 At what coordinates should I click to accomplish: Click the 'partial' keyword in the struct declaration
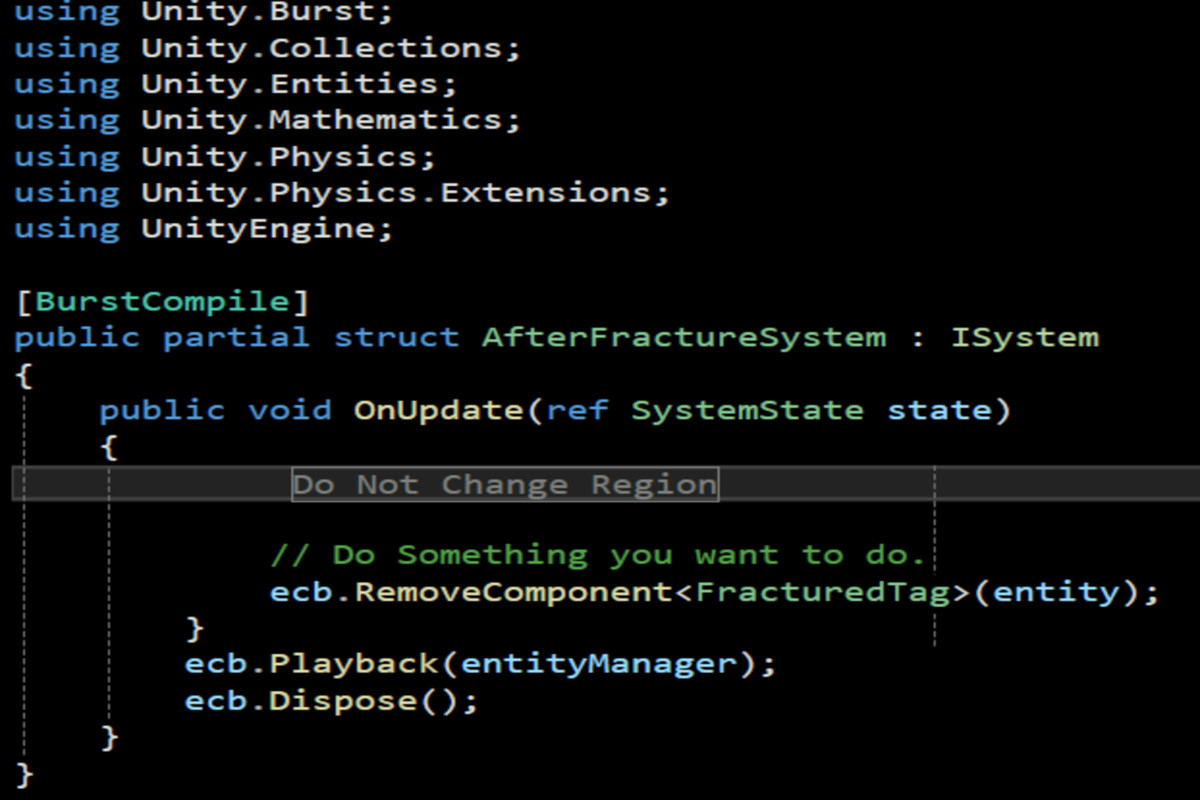tap(236, 337)
